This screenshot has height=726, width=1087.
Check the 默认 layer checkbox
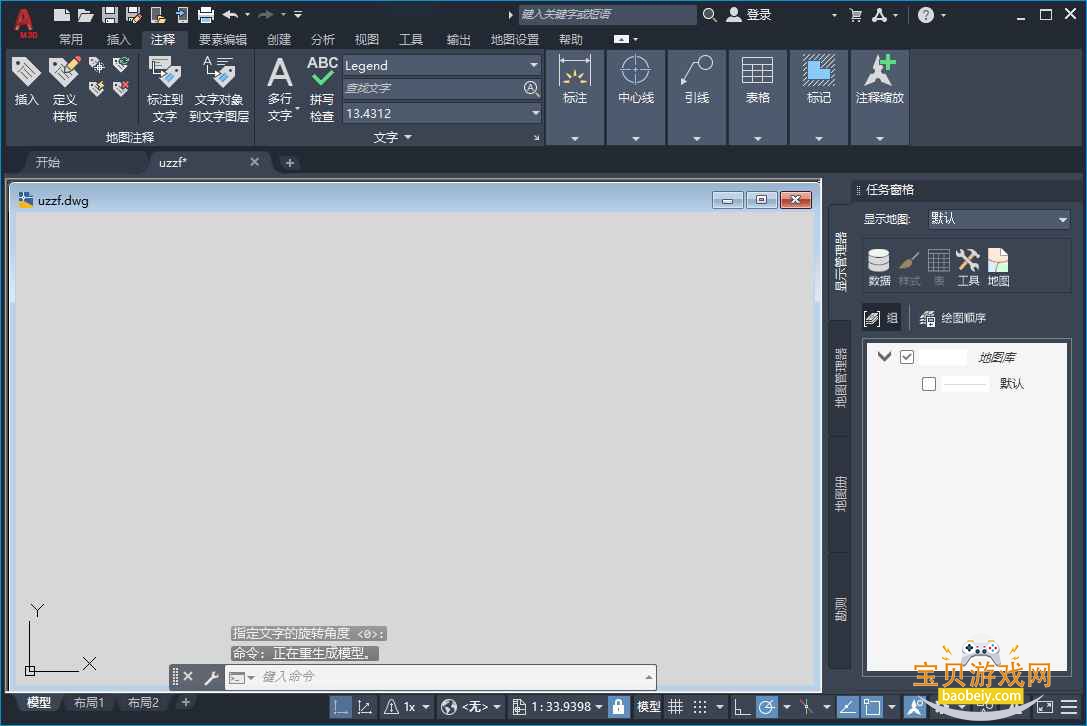coord(929,383)
